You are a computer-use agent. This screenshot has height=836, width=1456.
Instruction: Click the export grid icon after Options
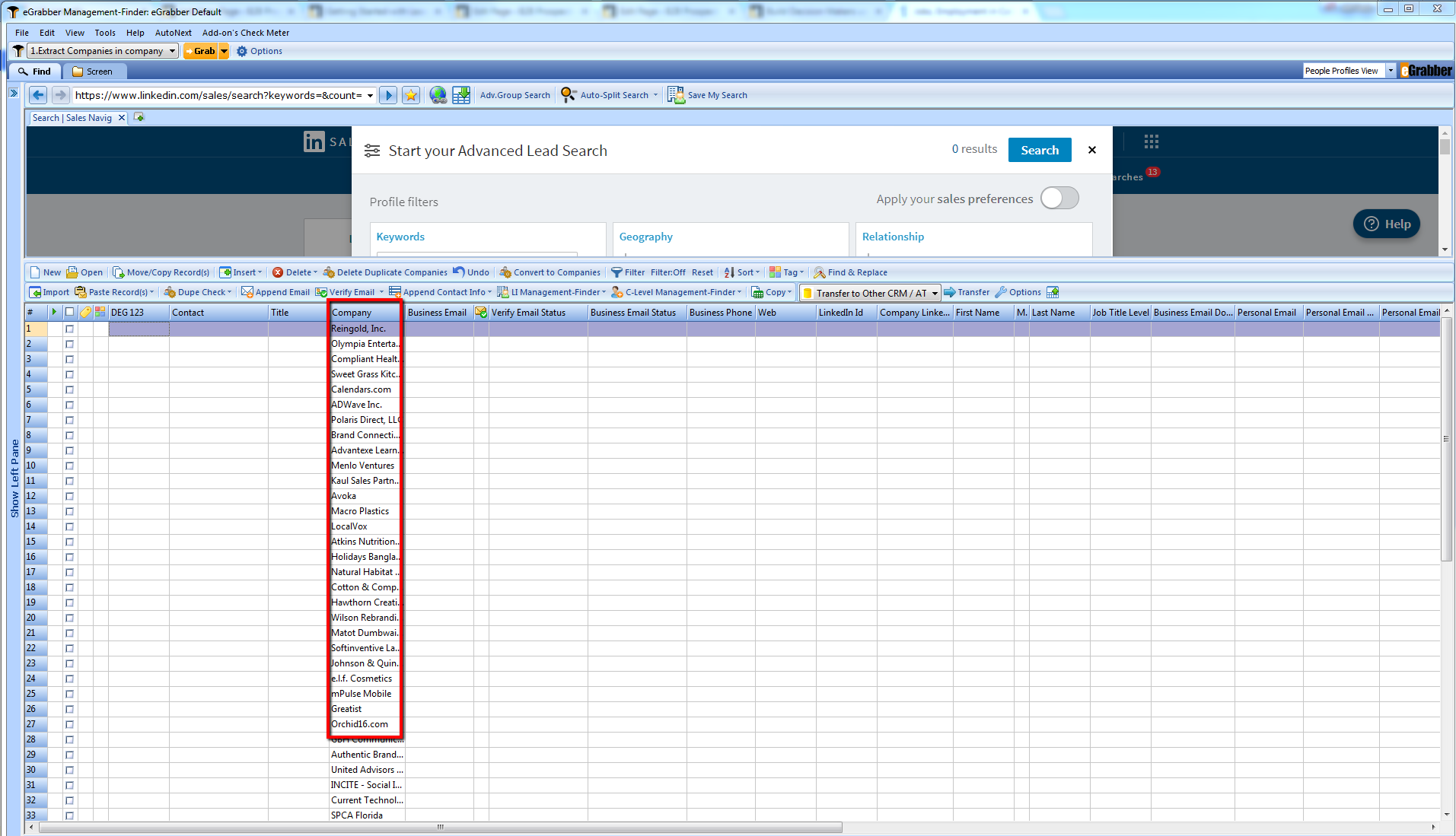click(x=1053, y=292)
